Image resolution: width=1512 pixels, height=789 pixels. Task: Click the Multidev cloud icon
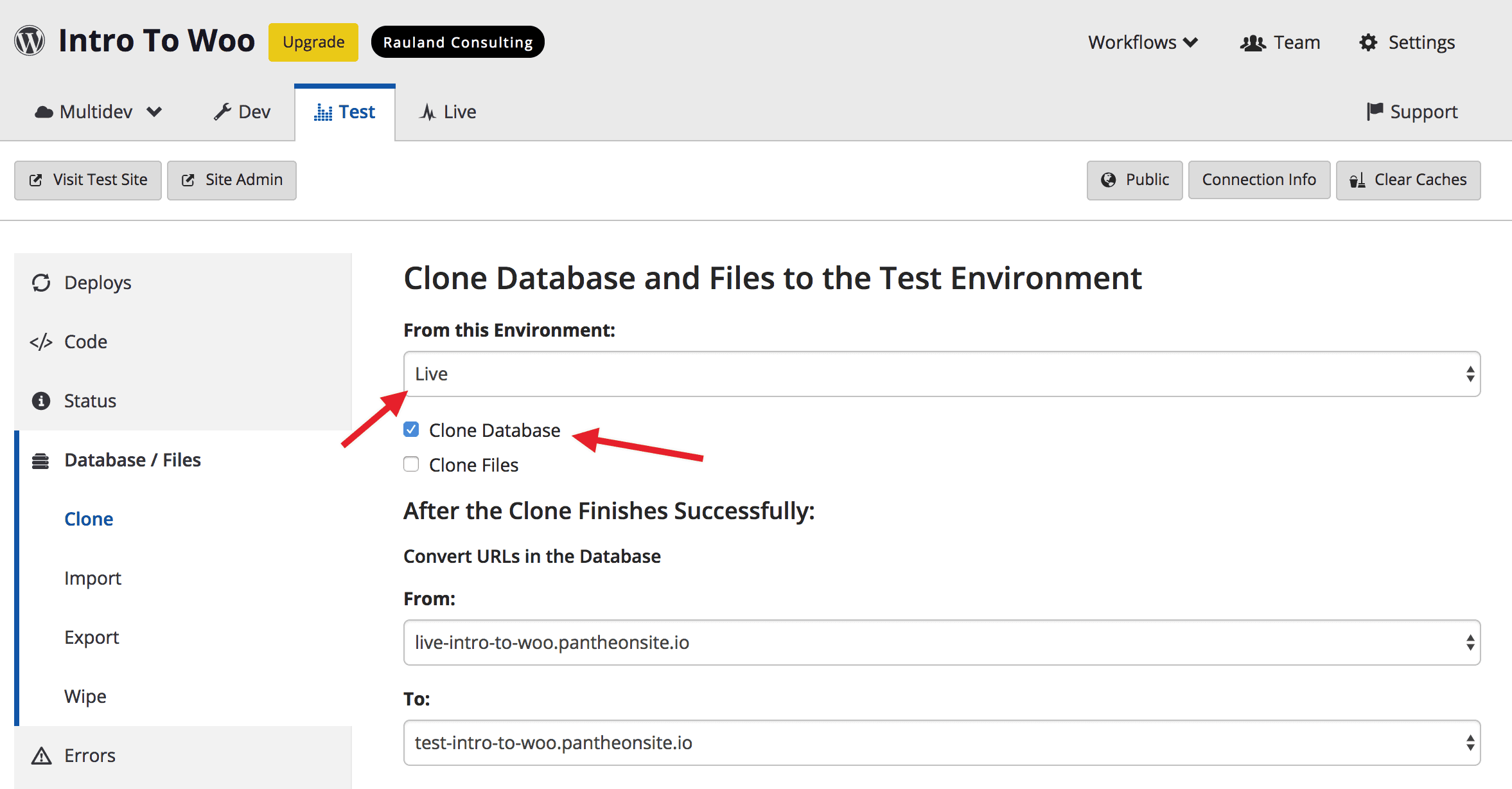[44, 112]
